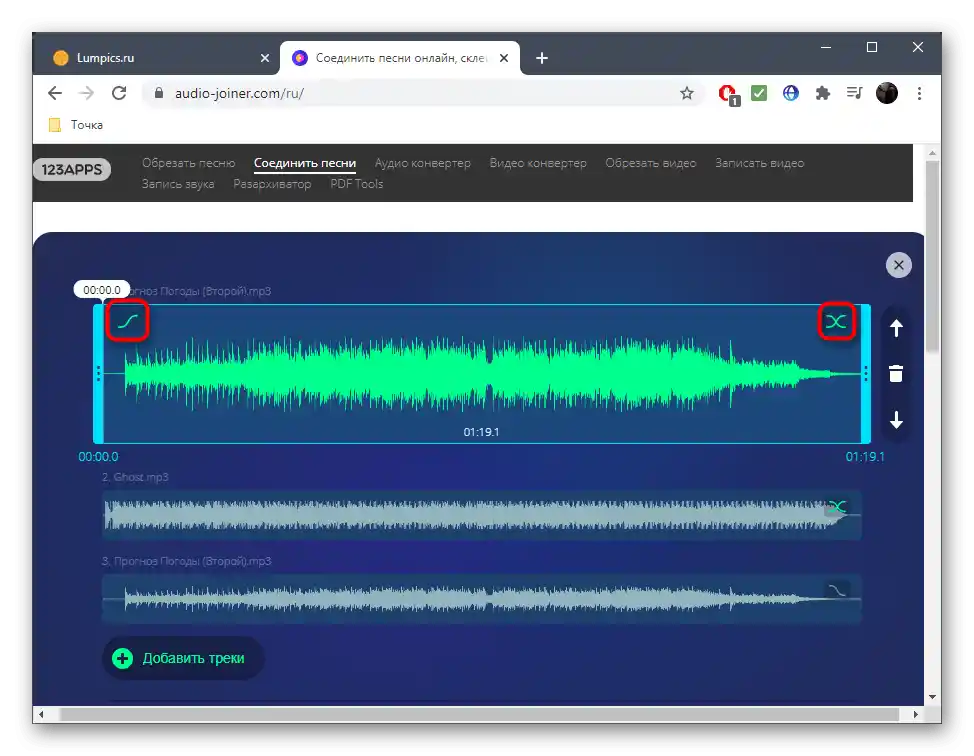
Task: Open Запись звука tool
Action: pyautogui.click(x=178, y=184)
